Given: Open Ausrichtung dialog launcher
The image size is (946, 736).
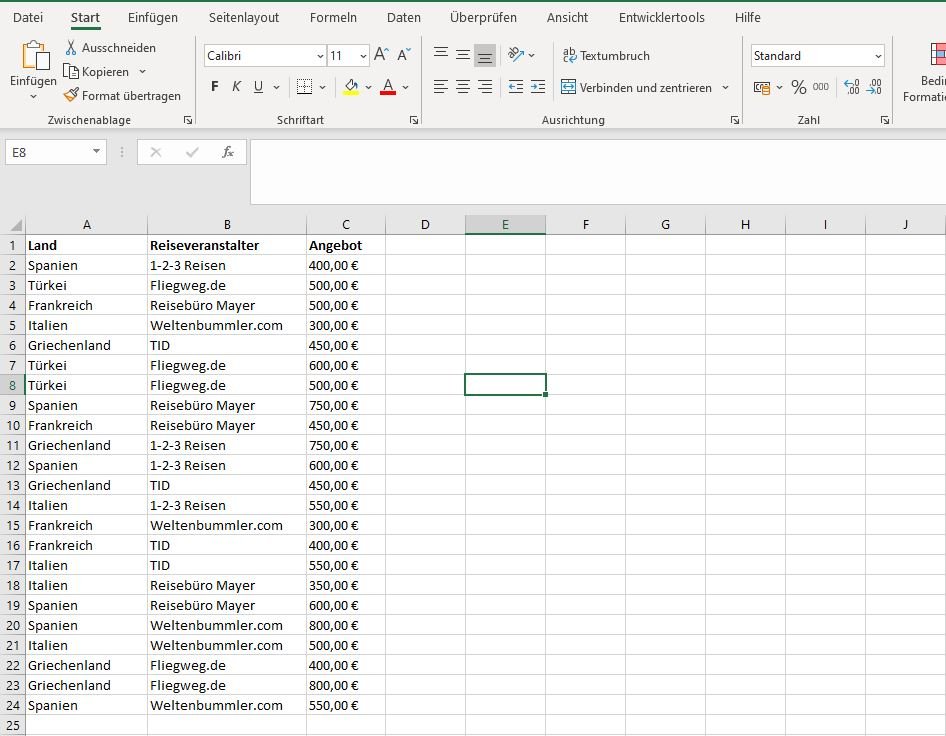Looking at the screenshot, I should pyautogui.click(x=735, y=120).
